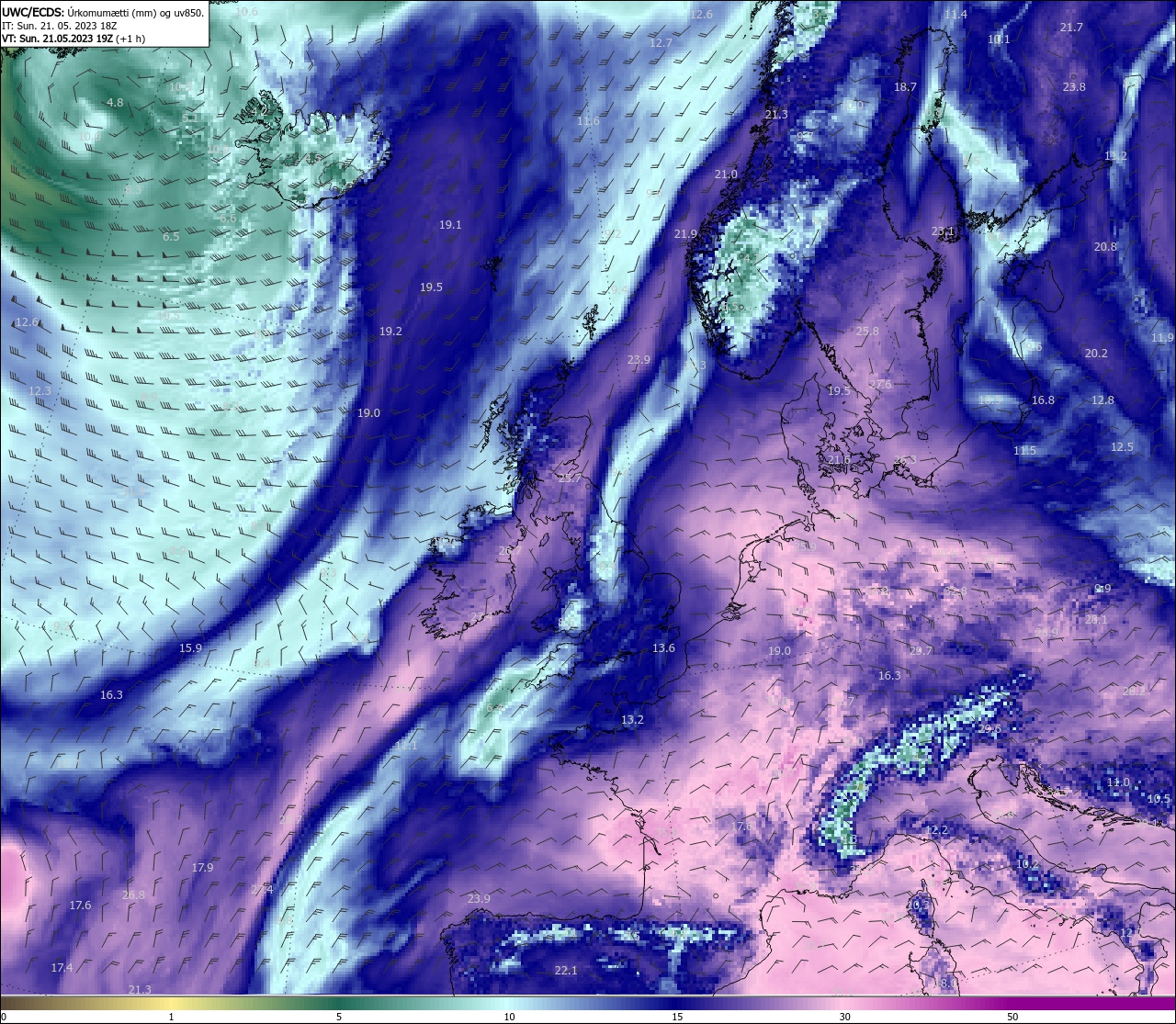Click the 12.3 value on the map
1176x1024 pixels.
pos(40,391)
